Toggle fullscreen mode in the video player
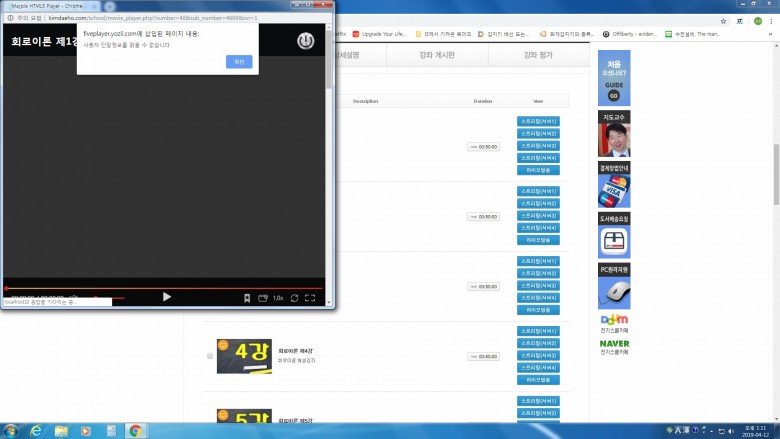This screenshot has width=780, height=439. click(310, 298)
